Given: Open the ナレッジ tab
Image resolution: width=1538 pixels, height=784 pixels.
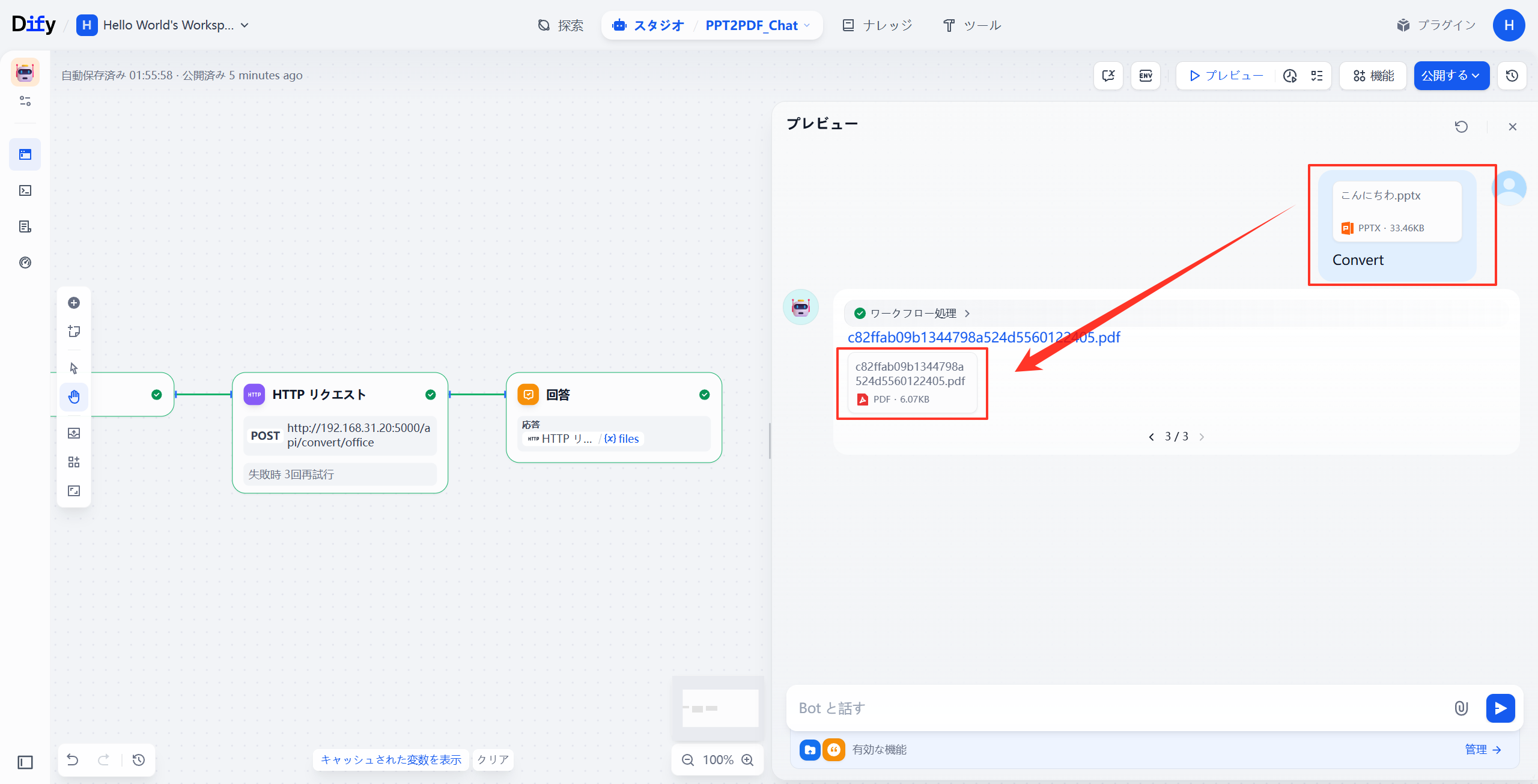Looking at the screenshot, I should tap(878, 25).
